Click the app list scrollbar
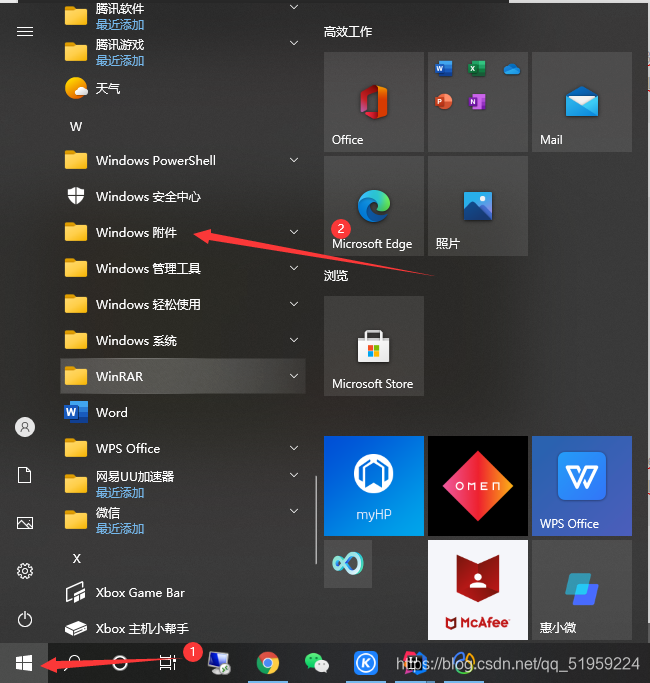This screenshot has width=650, height=683. coord(316,520)
